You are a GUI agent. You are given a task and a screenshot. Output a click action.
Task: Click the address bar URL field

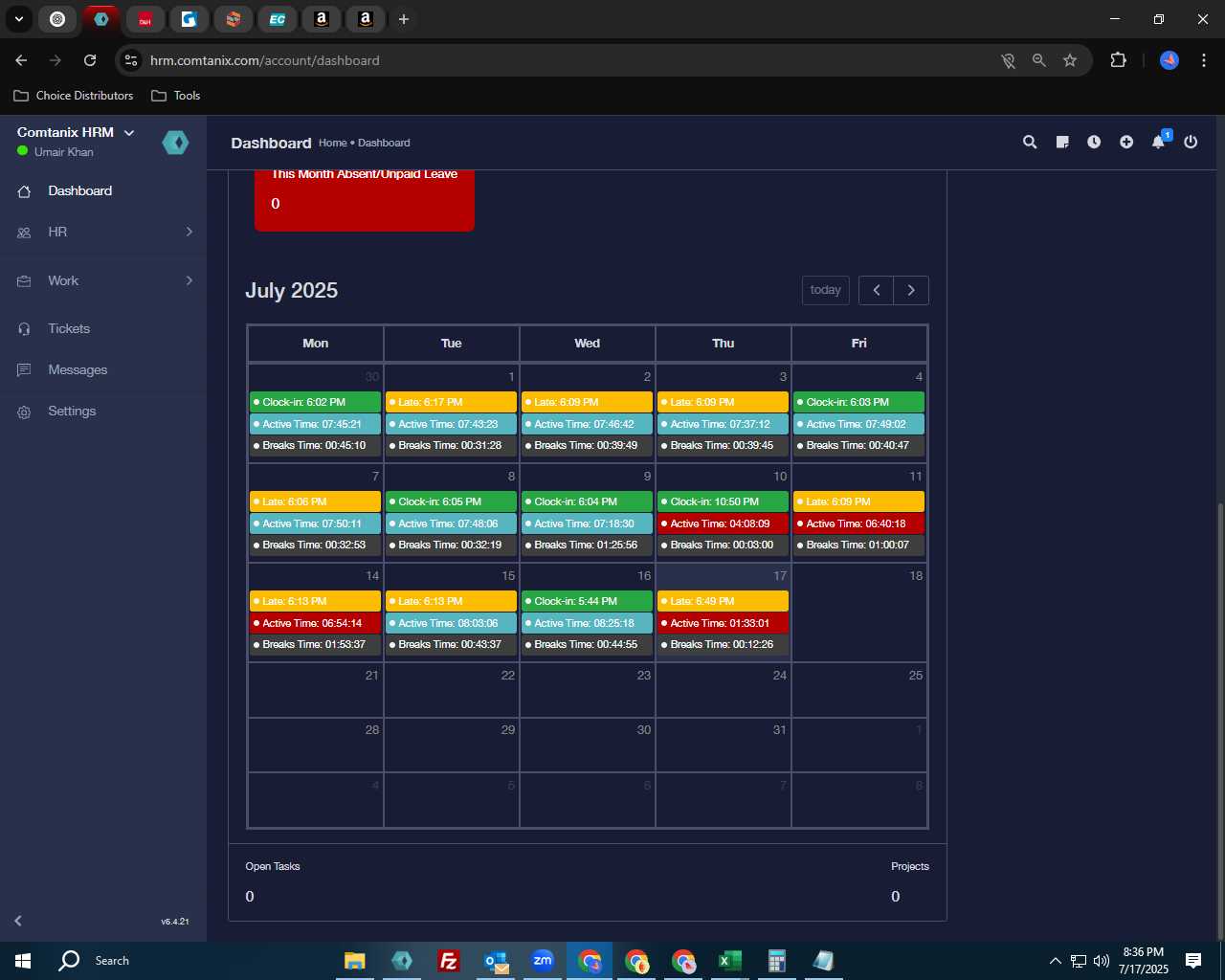pos(565,60)
